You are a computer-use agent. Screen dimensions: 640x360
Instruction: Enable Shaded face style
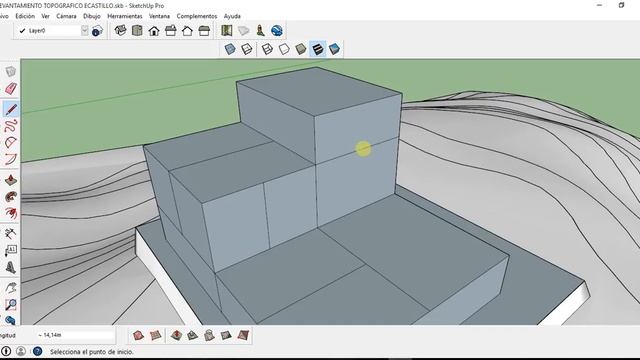pos(301,49)
